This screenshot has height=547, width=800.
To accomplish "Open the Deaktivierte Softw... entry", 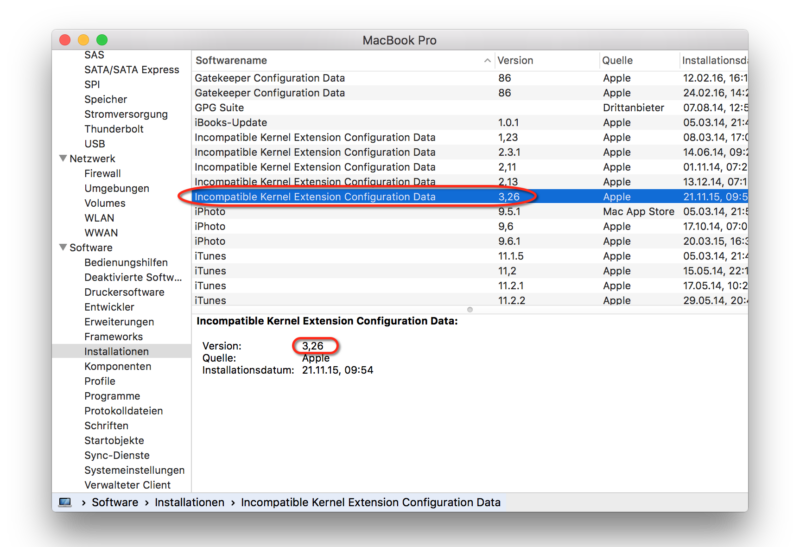I will coord(133,277).
